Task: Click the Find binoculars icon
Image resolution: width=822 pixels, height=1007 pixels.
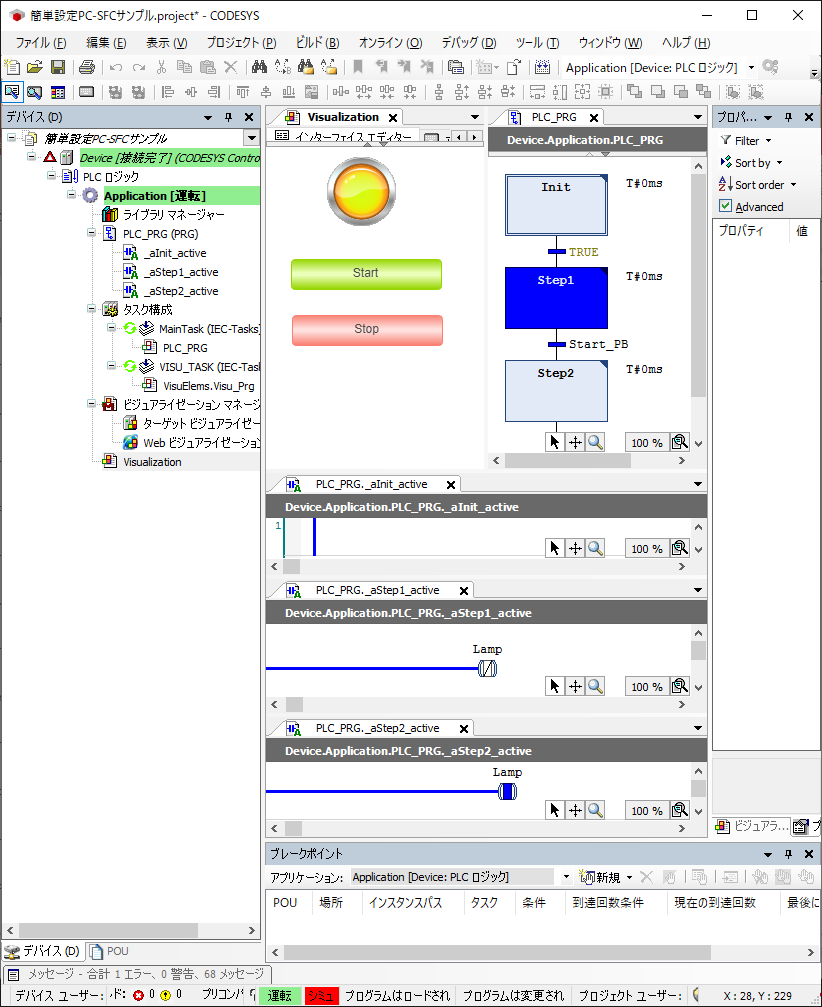Action: [x=258, y=67]
